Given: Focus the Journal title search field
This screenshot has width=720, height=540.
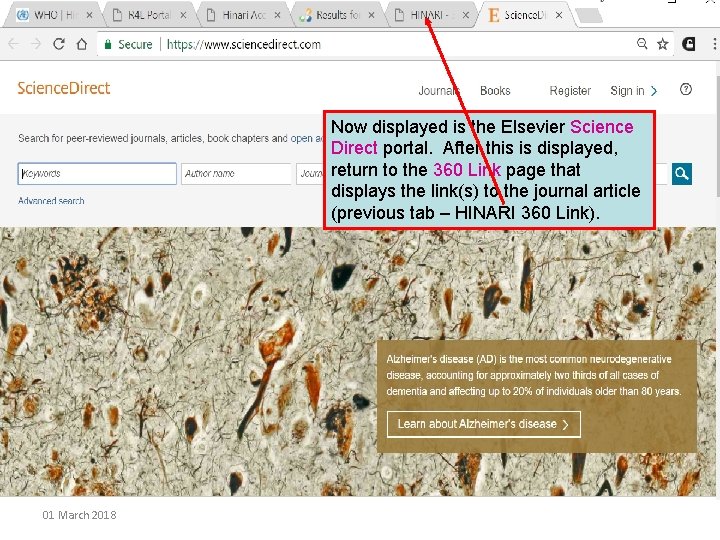Looking at the screenshot, I should pos(310,174).
